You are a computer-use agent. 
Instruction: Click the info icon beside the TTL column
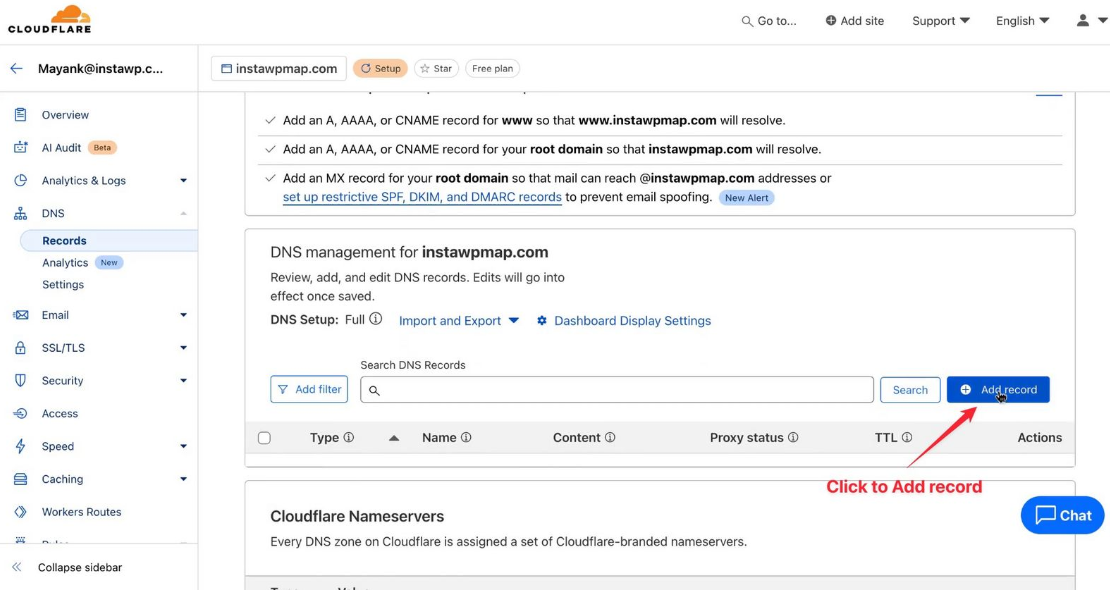tap(907, 437)
